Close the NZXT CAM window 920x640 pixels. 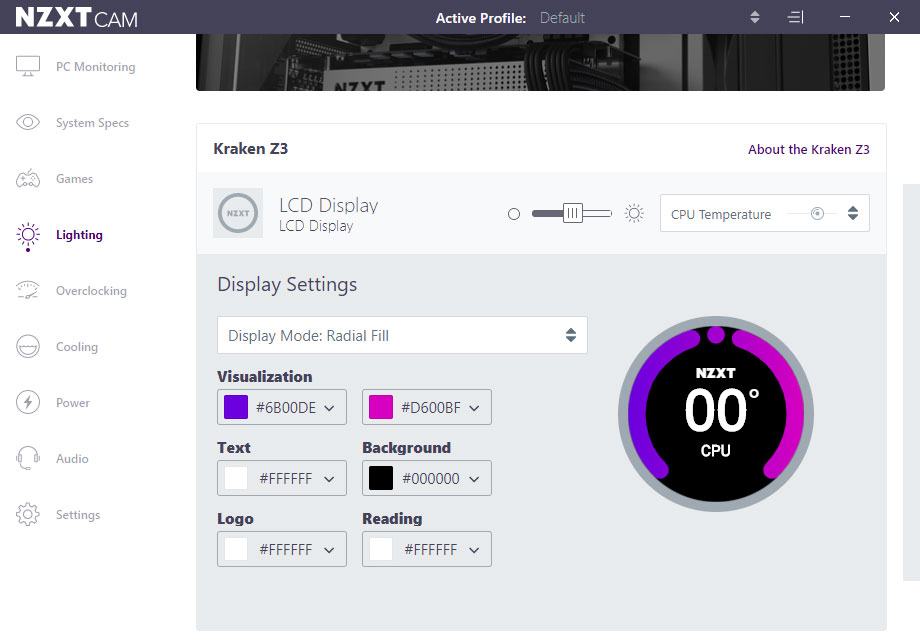pos(894,17)
